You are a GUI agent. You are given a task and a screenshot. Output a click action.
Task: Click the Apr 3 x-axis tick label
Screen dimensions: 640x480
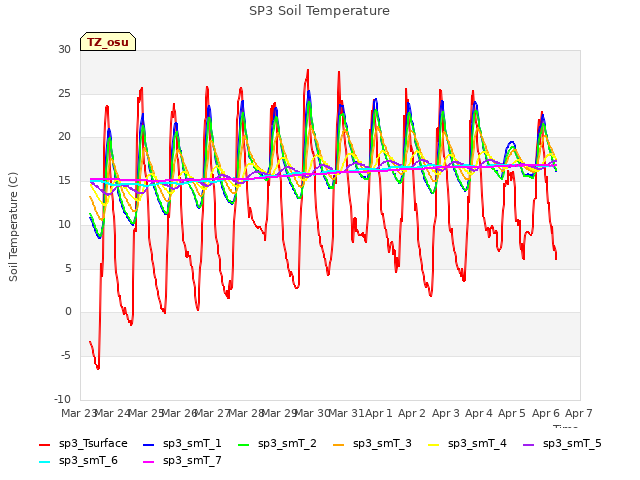(x=446, y=413)
